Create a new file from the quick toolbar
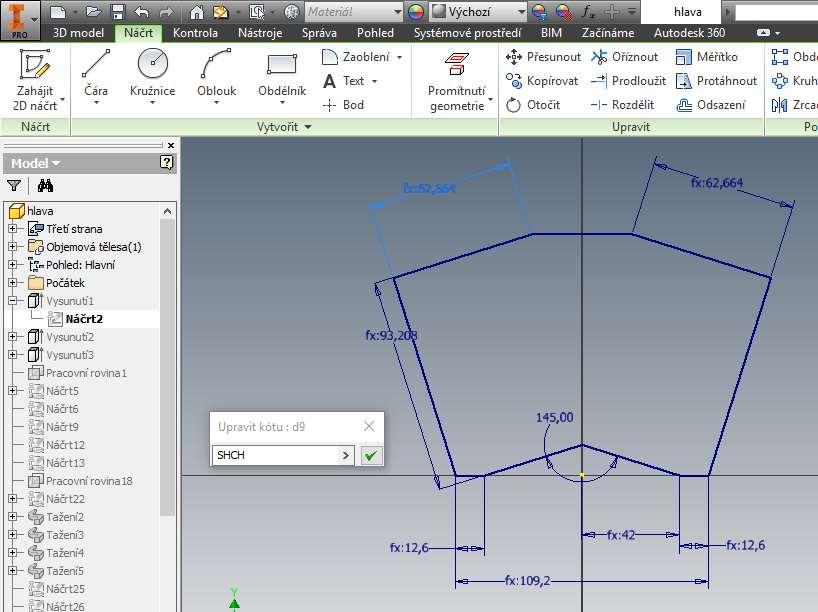The width and height of the screenshot is (818, 612). [x=58, y=11]
